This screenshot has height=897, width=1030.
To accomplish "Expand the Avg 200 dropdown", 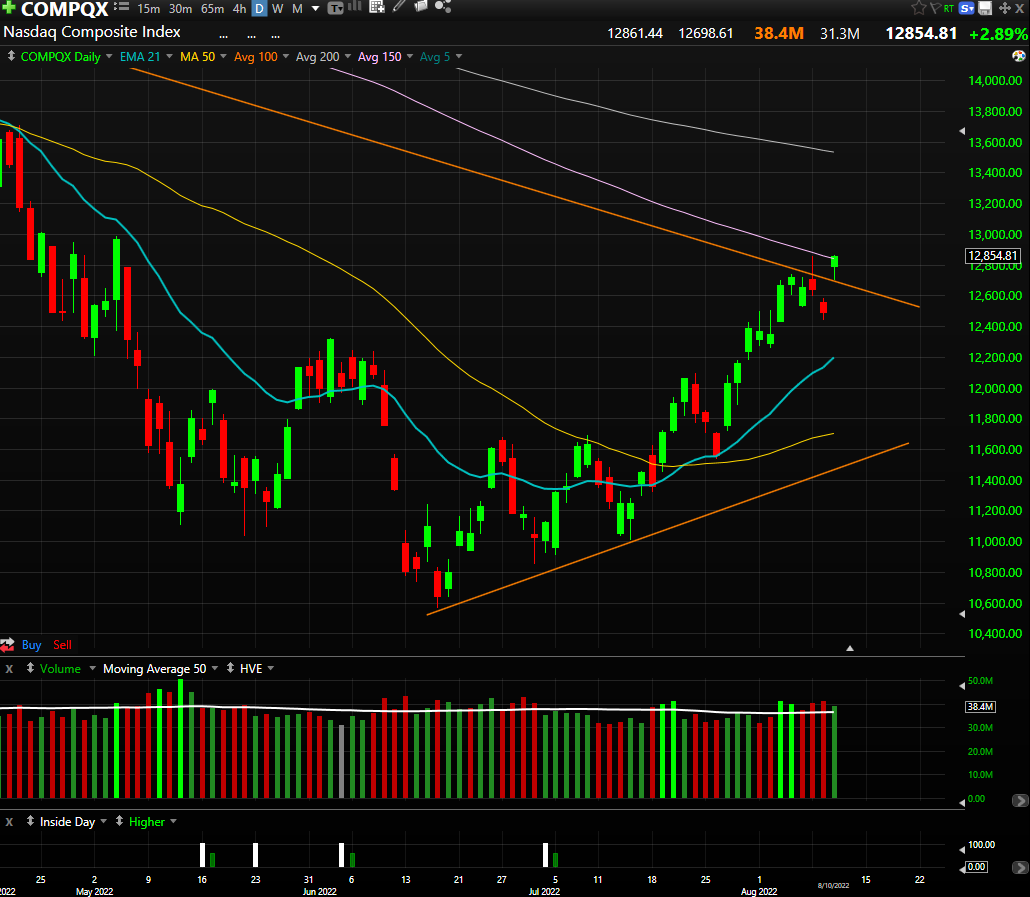I will (x=347, y=56).
